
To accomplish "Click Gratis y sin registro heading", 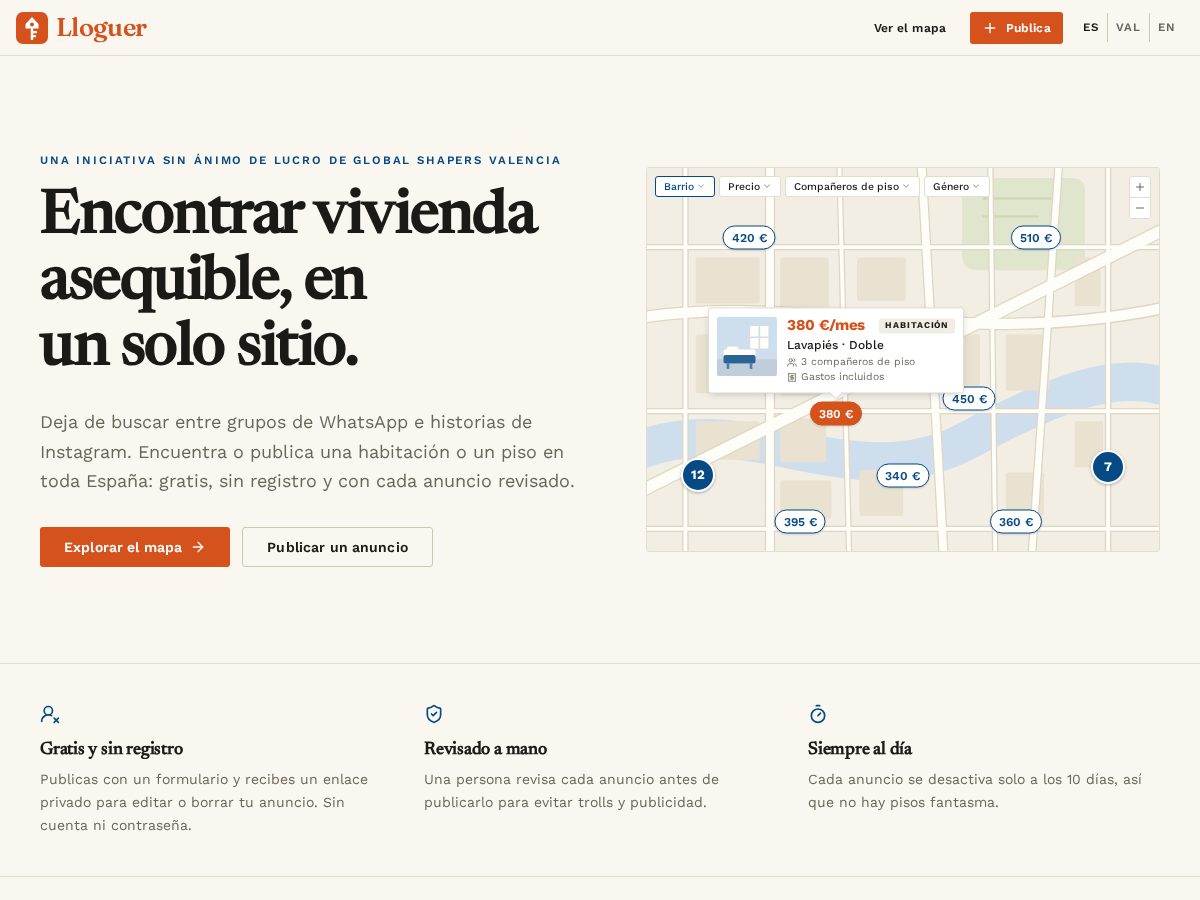I will (x=111, y=748).
